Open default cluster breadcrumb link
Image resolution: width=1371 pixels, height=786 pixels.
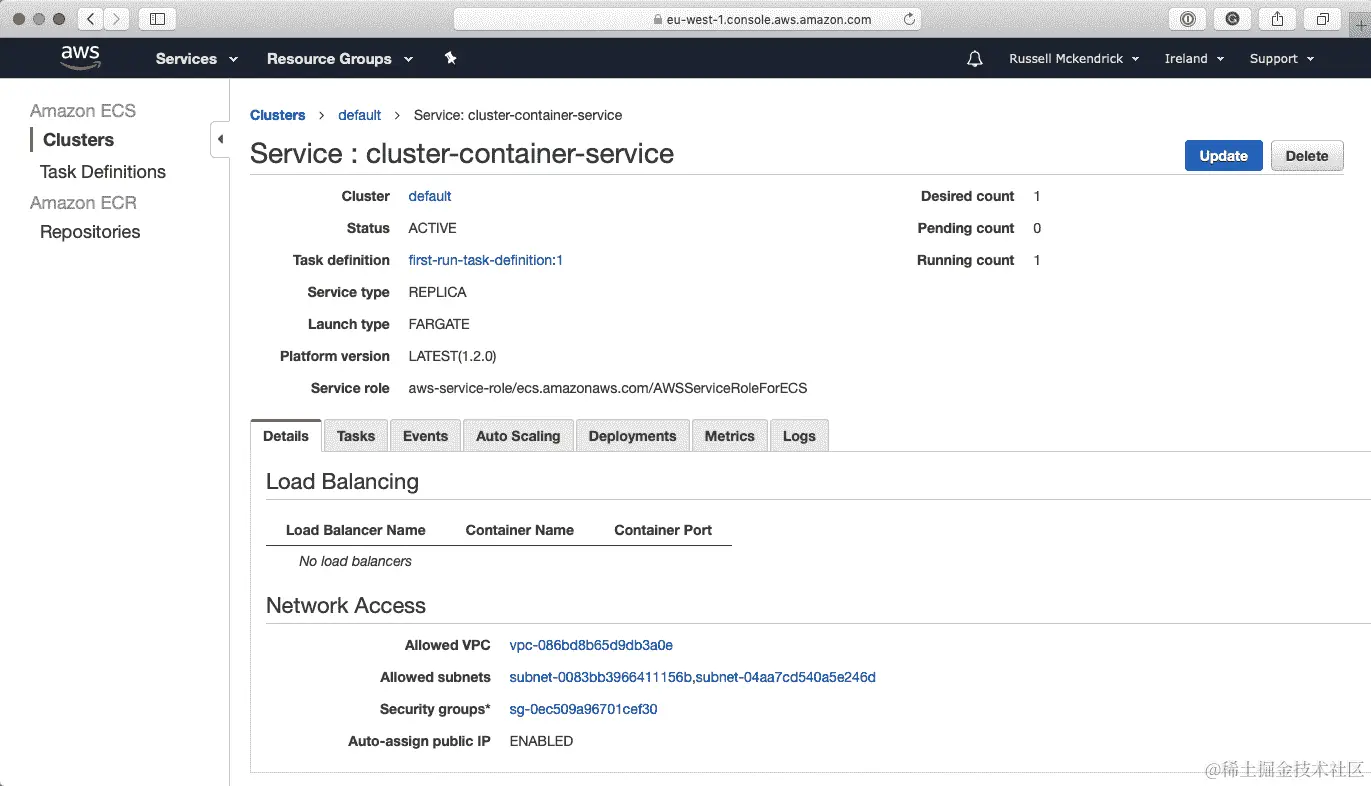360,115
